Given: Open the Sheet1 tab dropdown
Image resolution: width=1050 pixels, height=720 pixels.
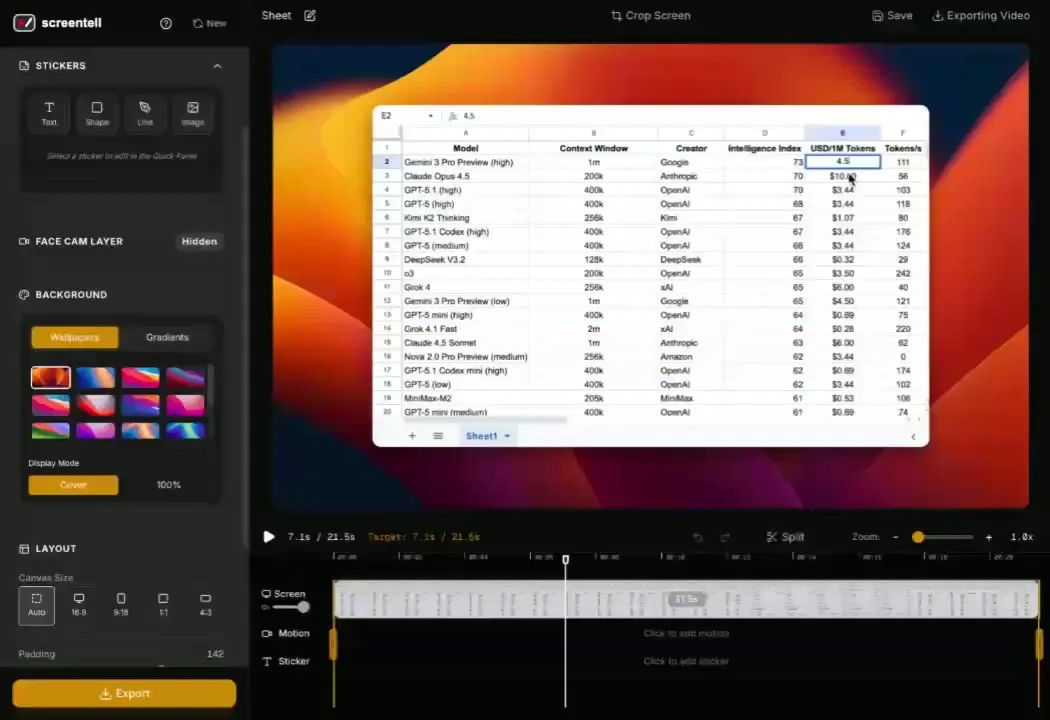Looking at the screenshot, I should coord(507,436).
